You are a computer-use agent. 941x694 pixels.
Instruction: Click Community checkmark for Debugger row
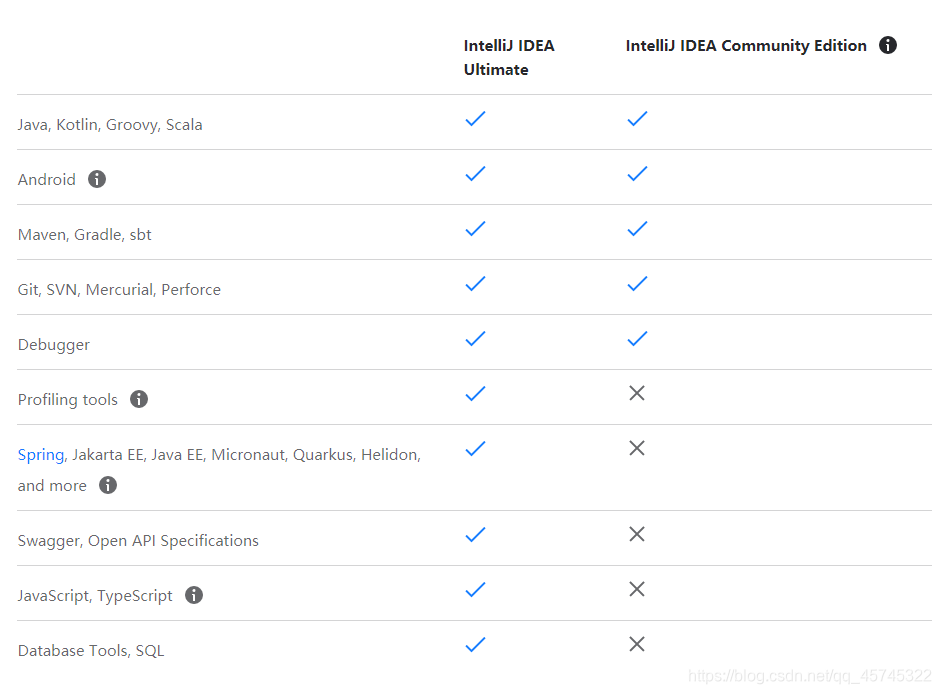point(637,339)
